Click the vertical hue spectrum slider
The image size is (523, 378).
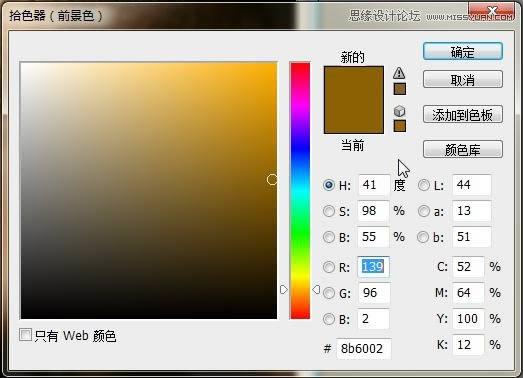click(300, 191)
